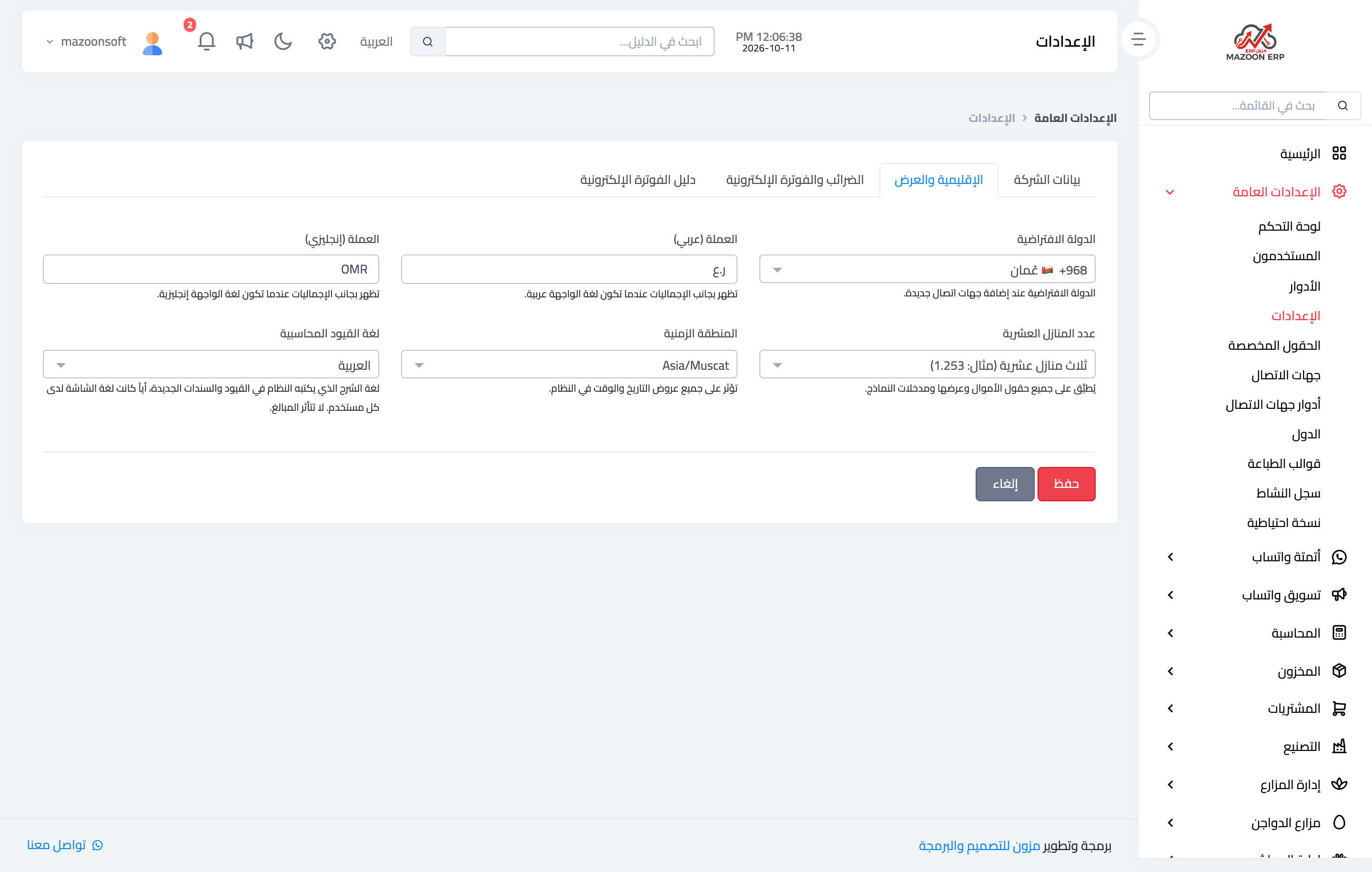Open the Asia/Muscat timezone dropdown
The height and width of the screenshot is (872, 1372).
569,365
